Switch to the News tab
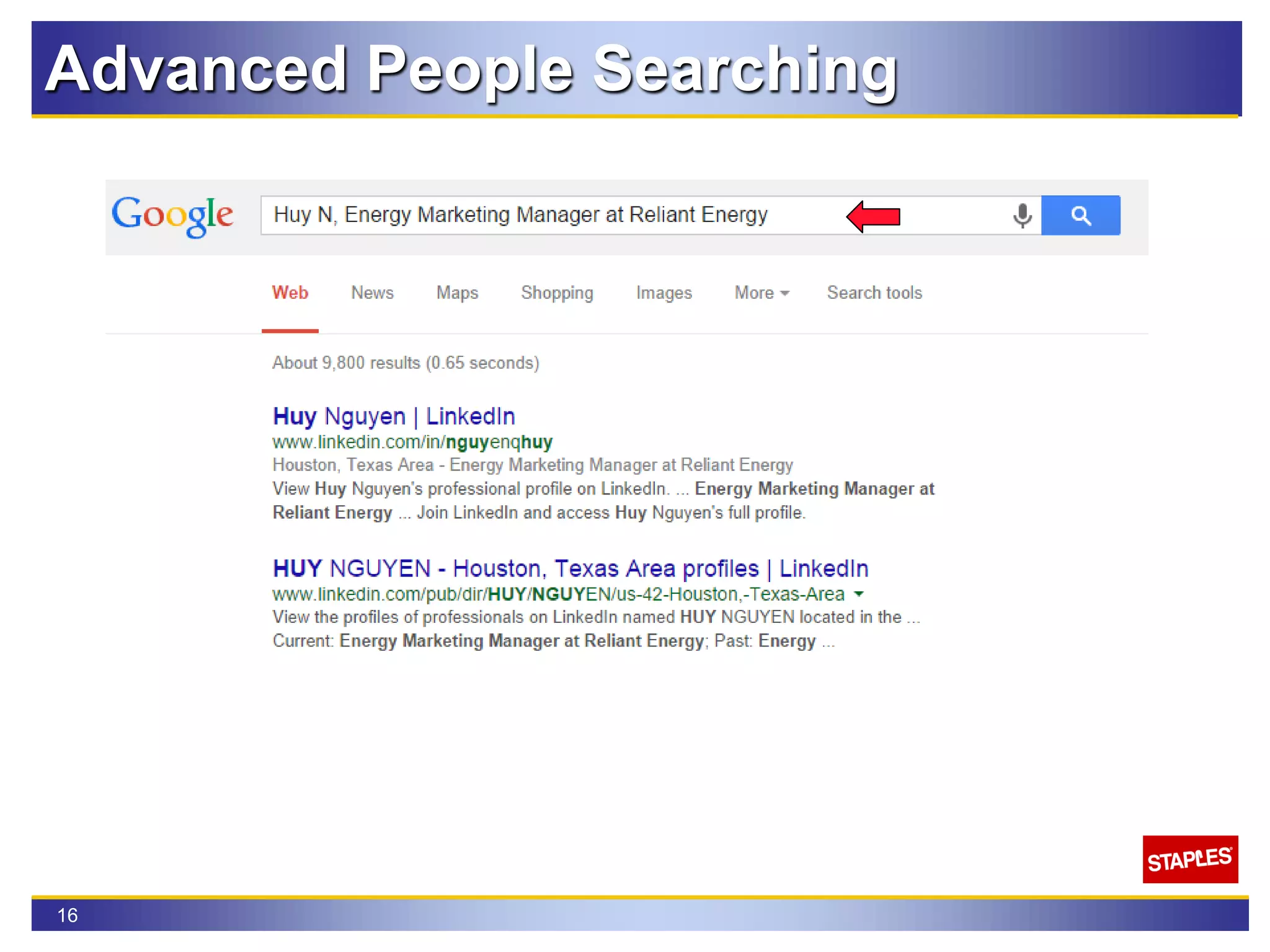 coord(372,293)
